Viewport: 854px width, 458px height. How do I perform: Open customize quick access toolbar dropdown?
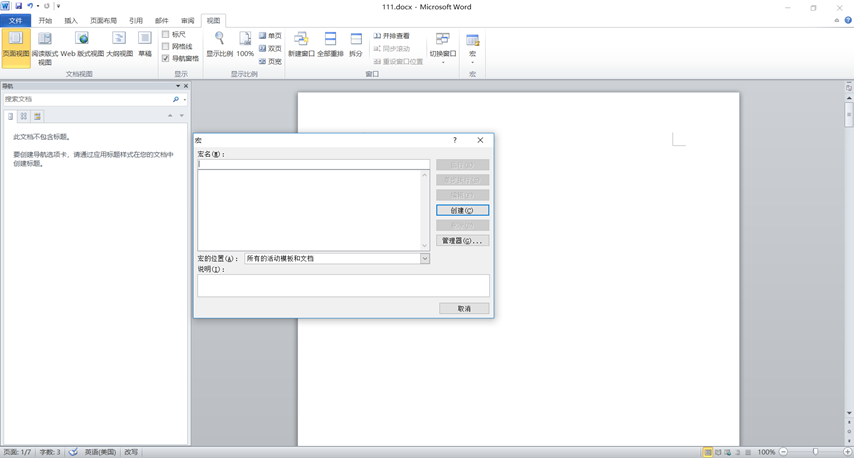(x=59, y=6)
